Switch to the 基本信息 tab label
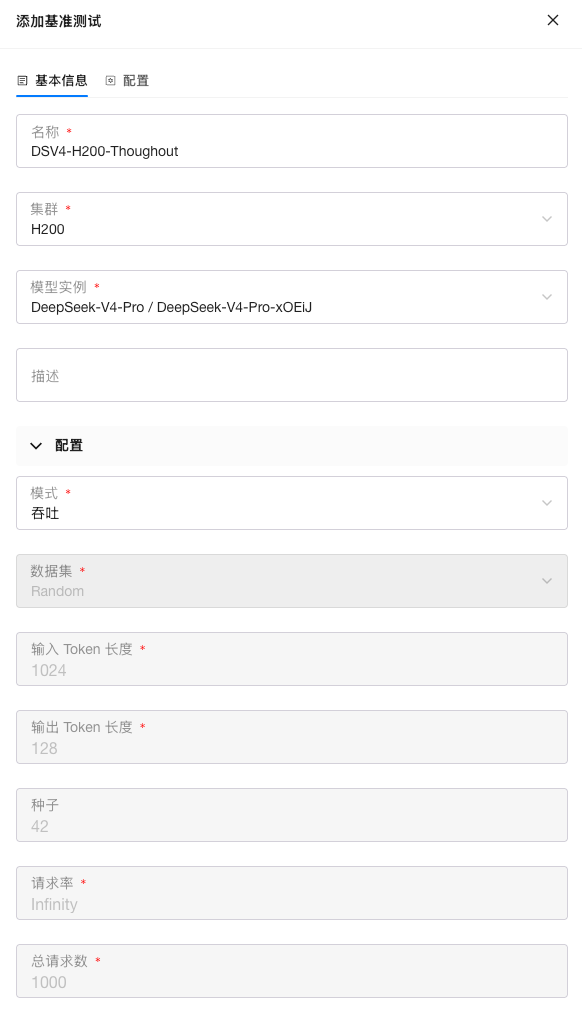 pos(61,81)
